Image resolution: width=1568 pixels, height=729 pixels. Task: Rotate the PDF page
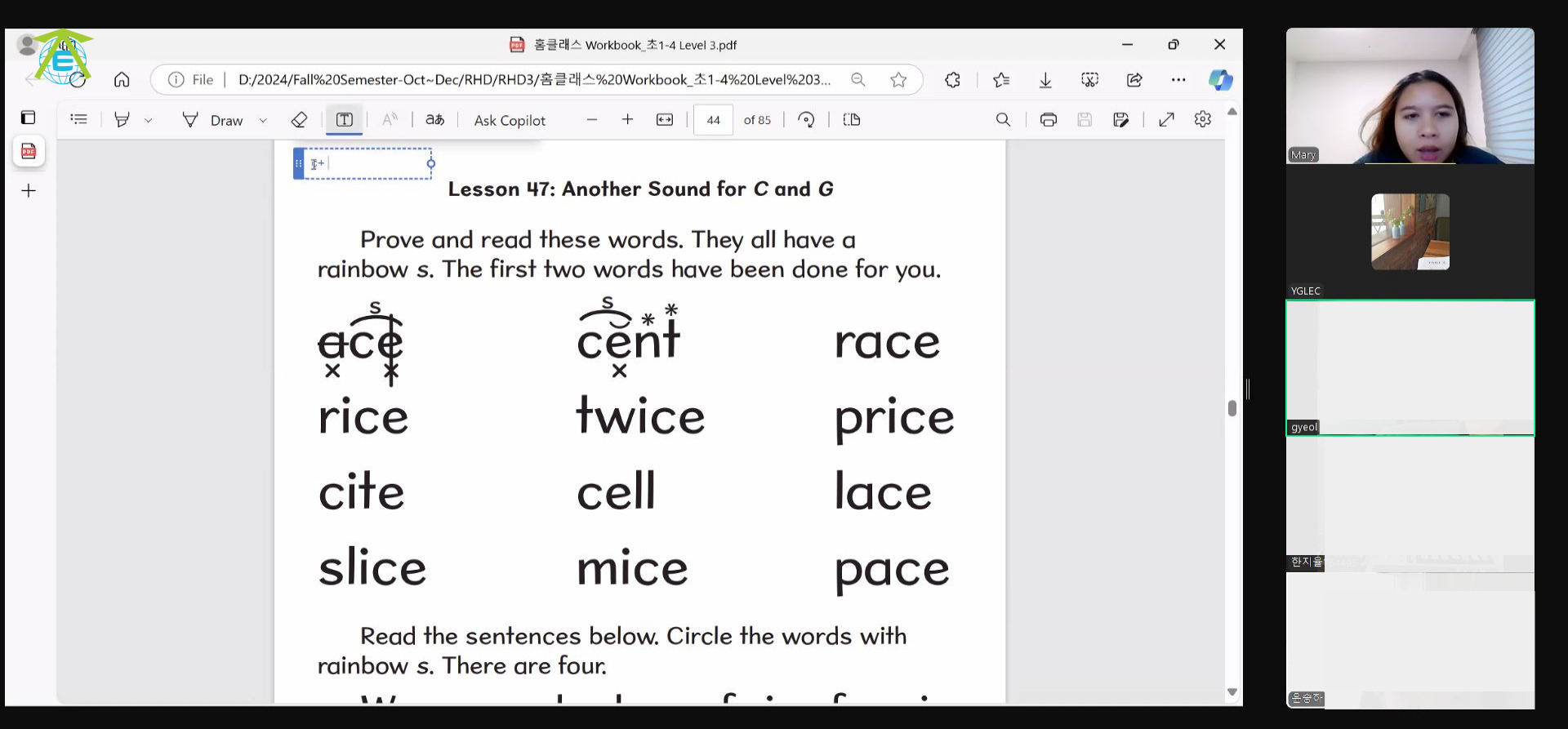tap(806, 120)
